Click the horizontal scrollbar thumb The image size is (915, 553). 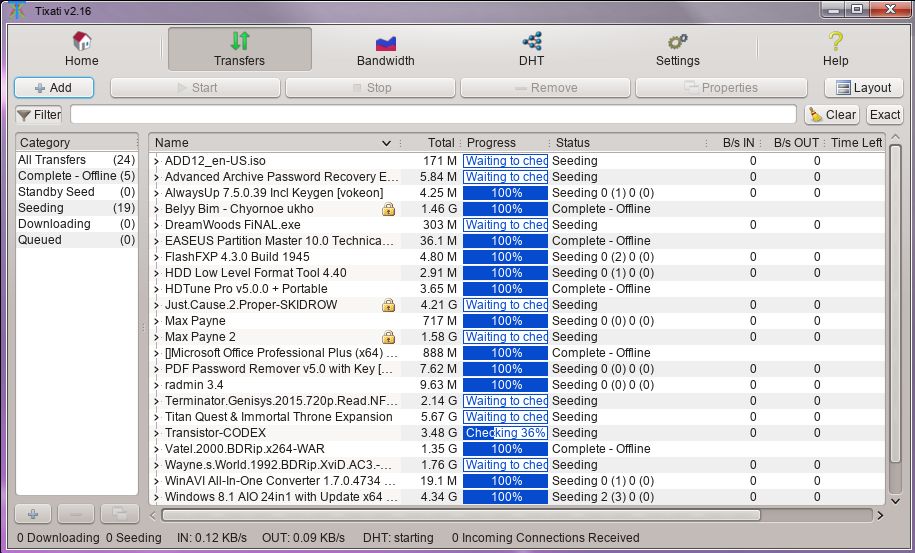pos(461,515)
